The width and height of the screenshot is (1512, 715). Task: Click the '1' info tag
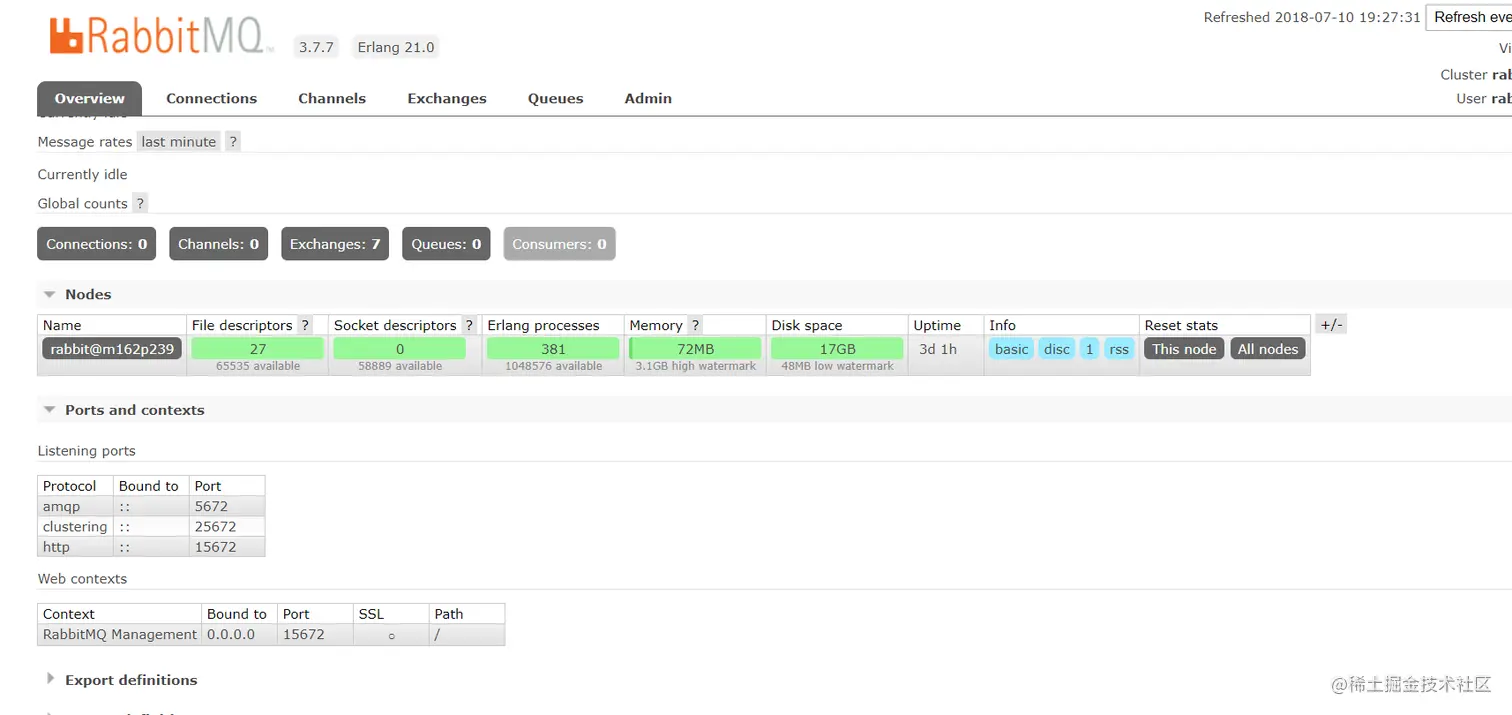pos(1089,349)
